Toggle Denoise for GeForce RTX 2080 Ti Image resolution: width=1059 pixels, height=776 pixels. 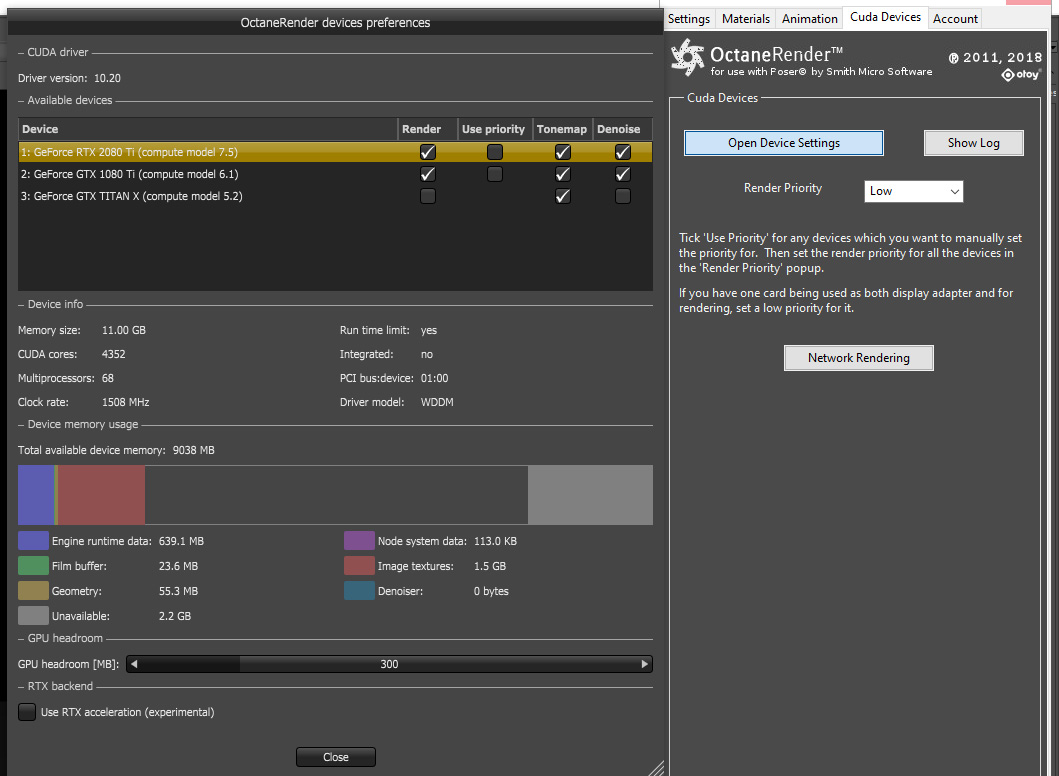point(623,152)
